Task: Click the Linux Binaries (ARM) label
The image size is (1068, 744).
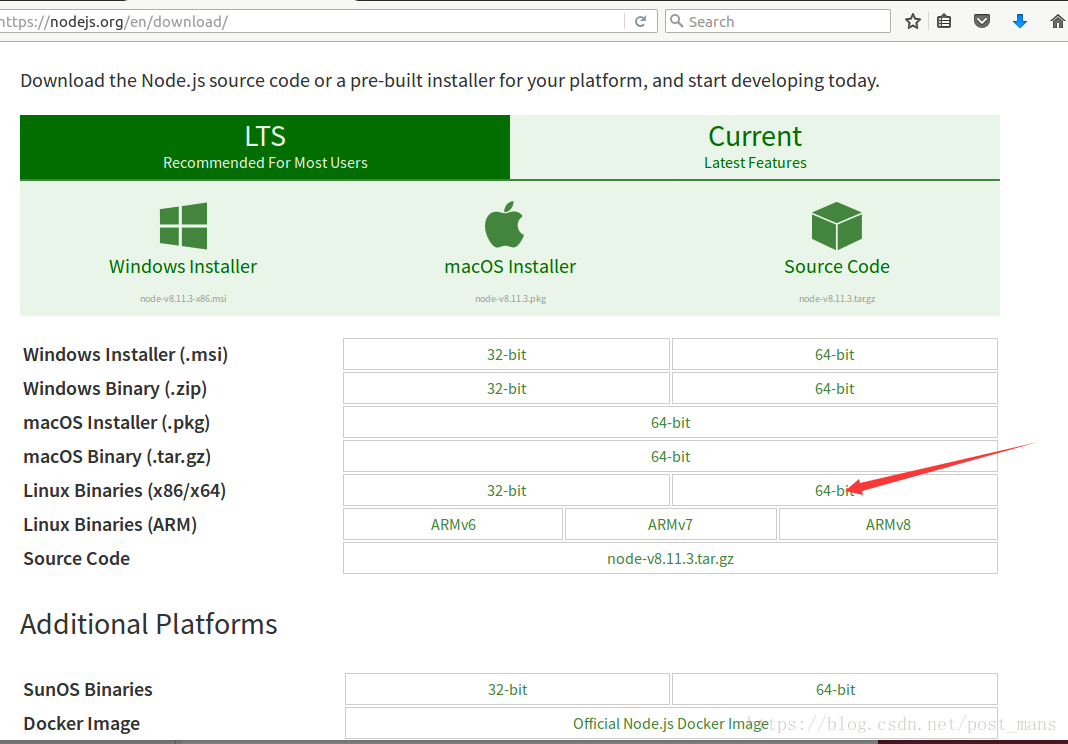Action: 110,525
